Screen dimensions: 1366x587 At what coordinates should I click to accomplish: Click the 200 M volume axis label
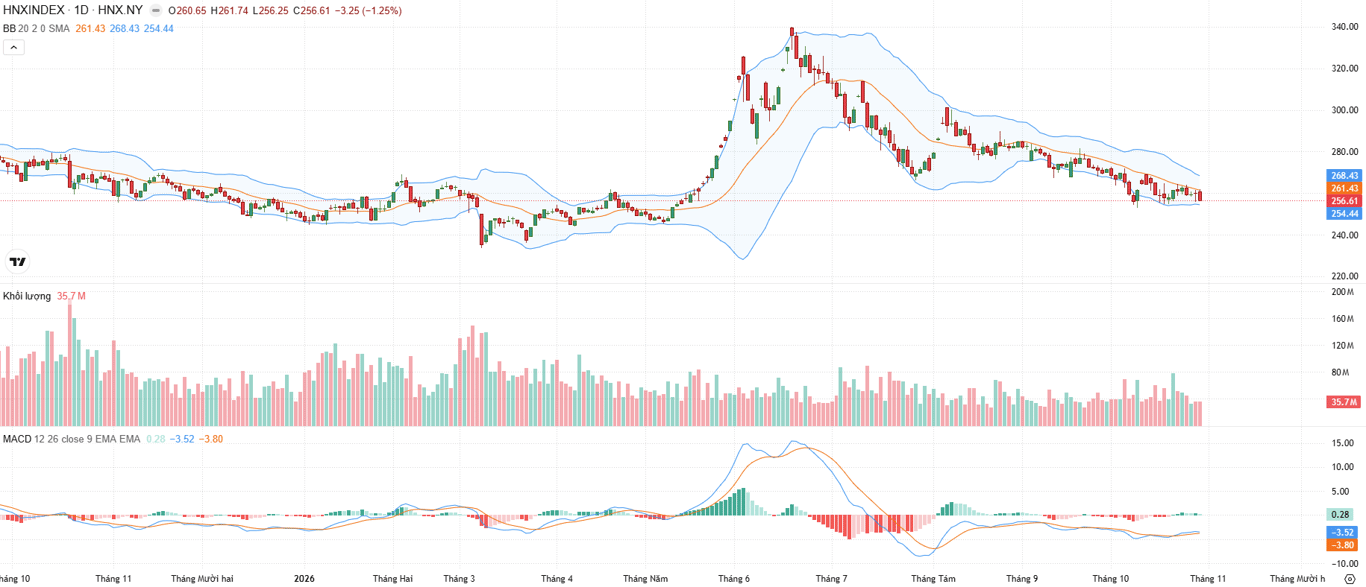[1342, 292]
